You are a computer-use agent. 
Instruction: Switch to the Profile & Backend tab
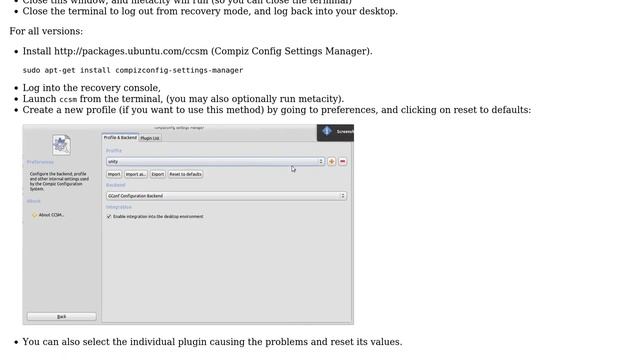click(120, 138)
